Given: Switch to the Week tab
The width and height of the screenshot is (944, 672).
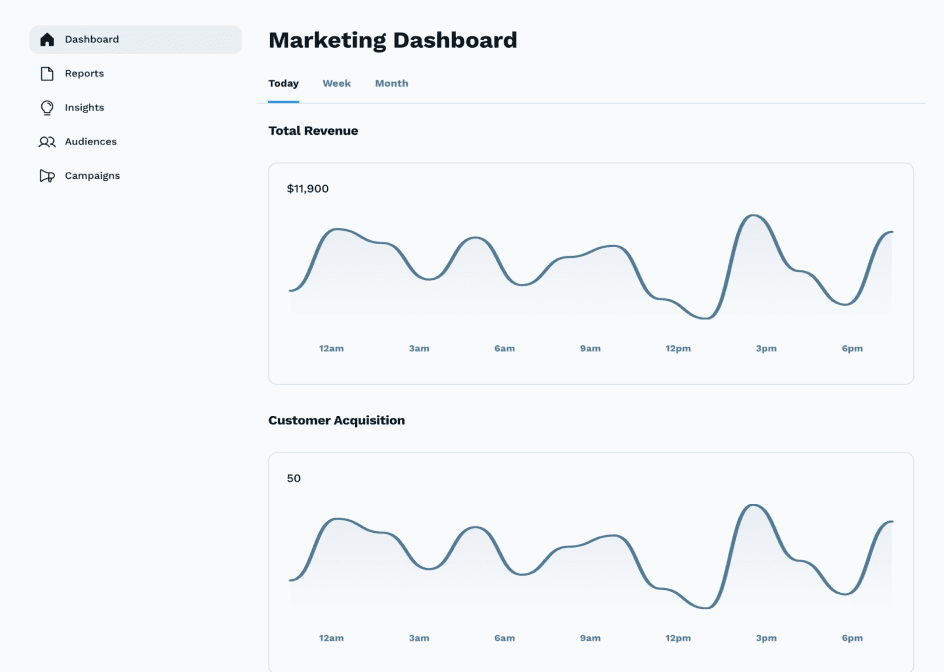Looking at the screenshot, I should click(336, 84).
